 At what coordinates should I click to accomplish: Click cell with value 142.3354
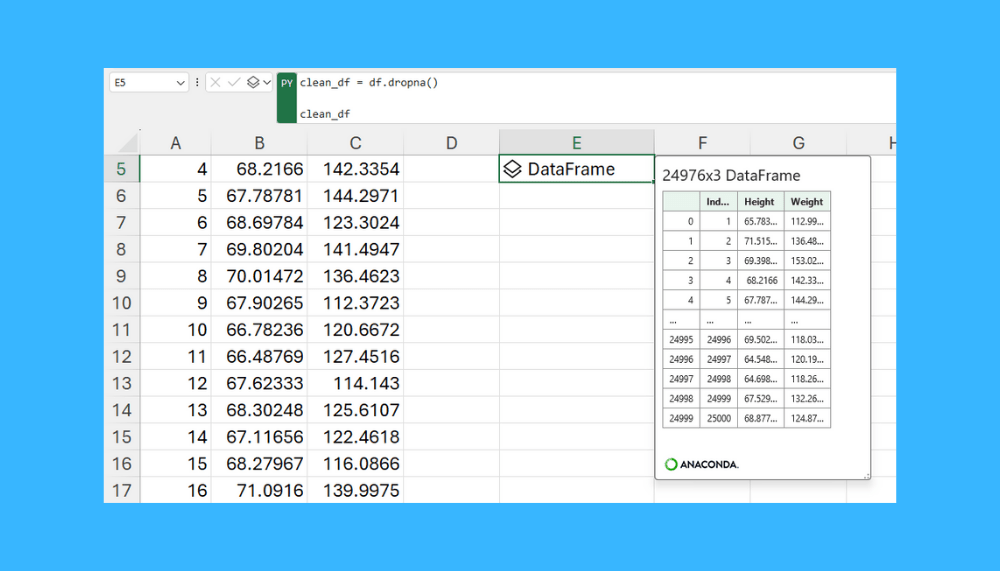click(355, 169)
